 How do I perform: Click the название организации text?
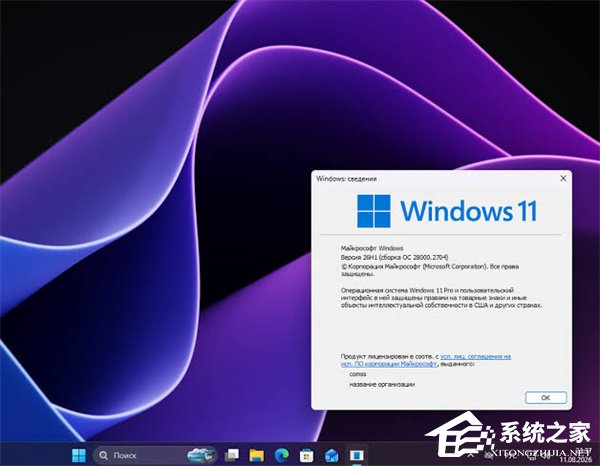click(x=382, y=384)
